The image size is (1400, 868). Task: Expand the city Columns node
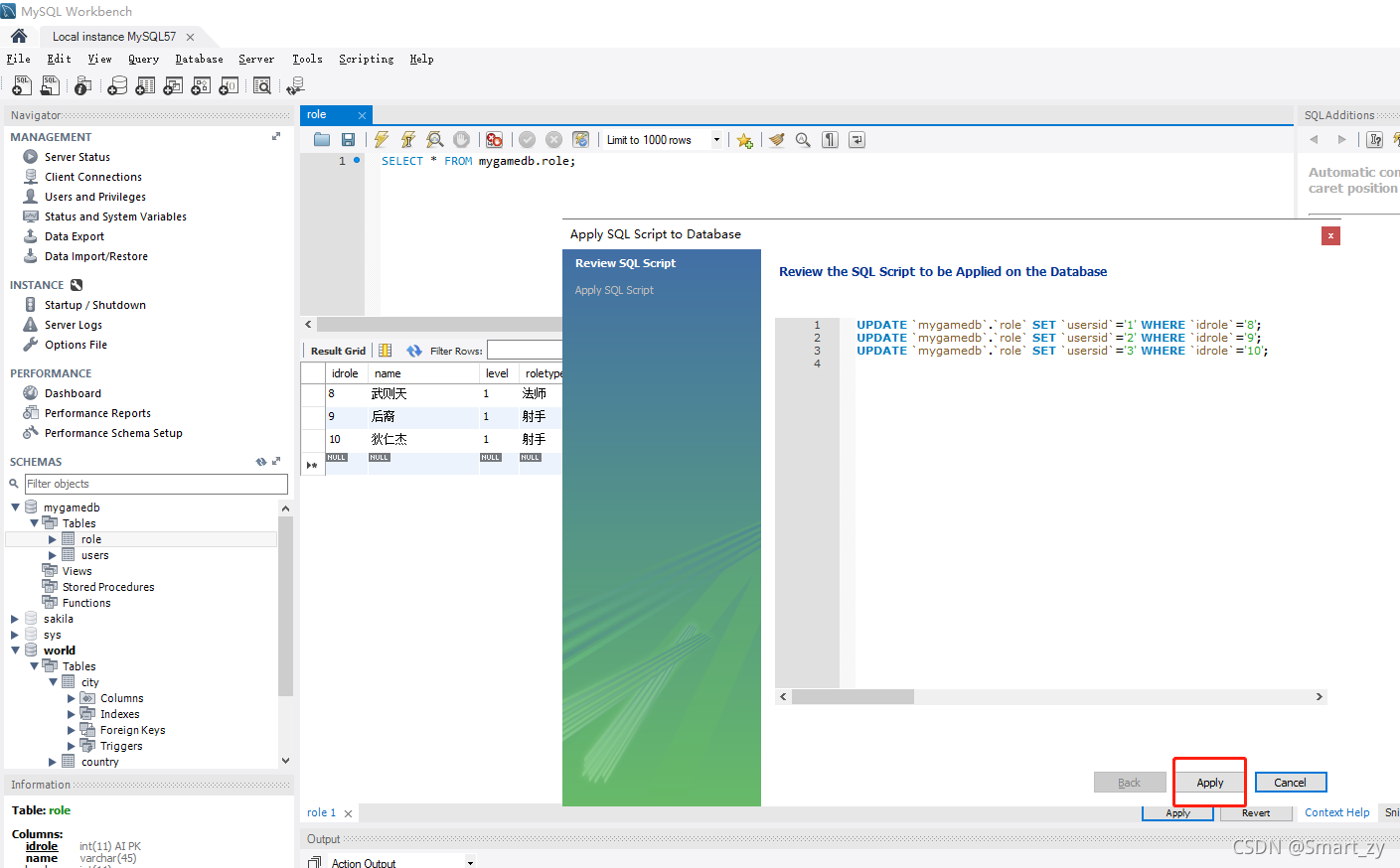[x=72, y=698]
